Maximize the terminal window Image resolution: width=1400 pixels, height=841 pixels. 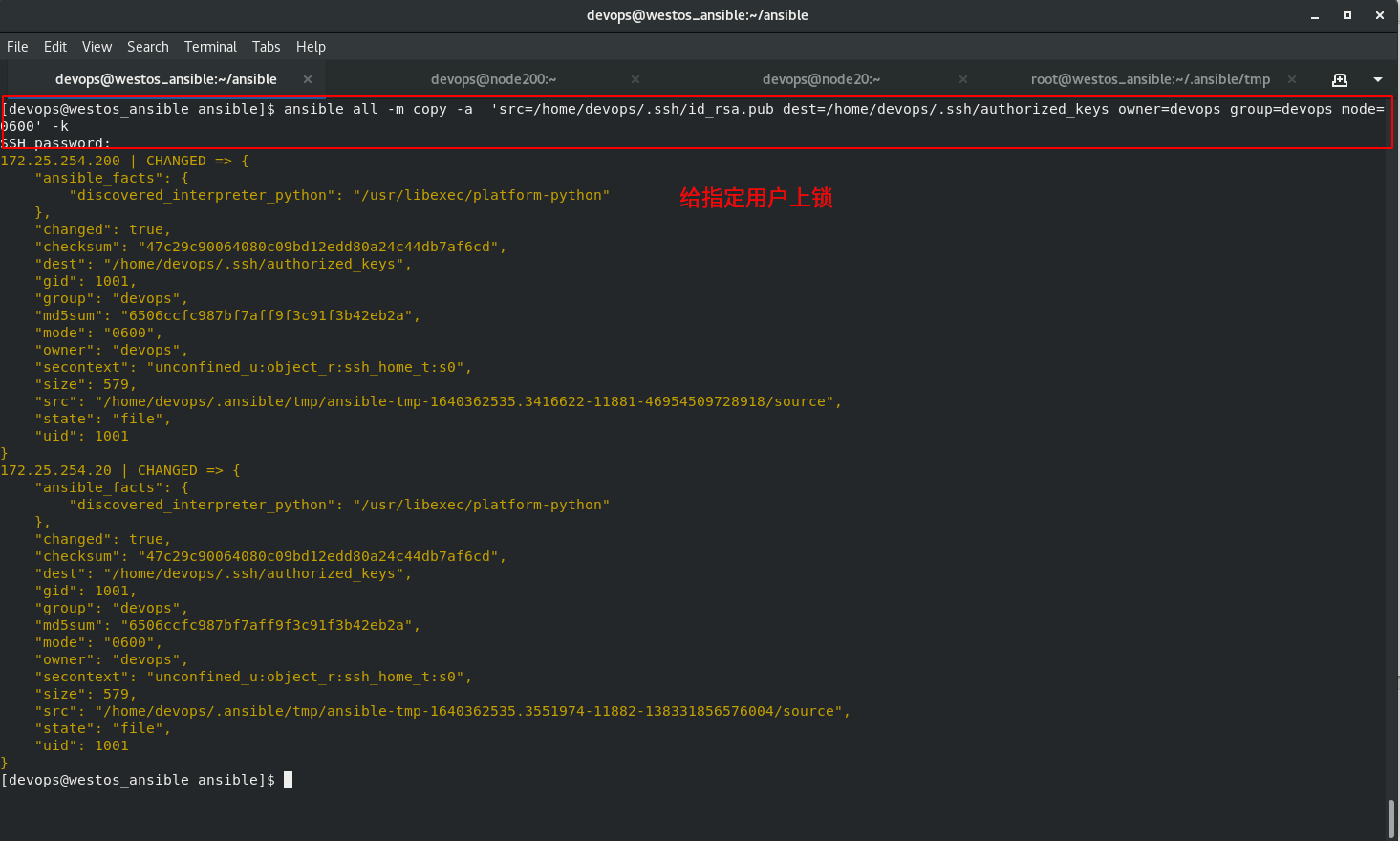coord(1347,15)
